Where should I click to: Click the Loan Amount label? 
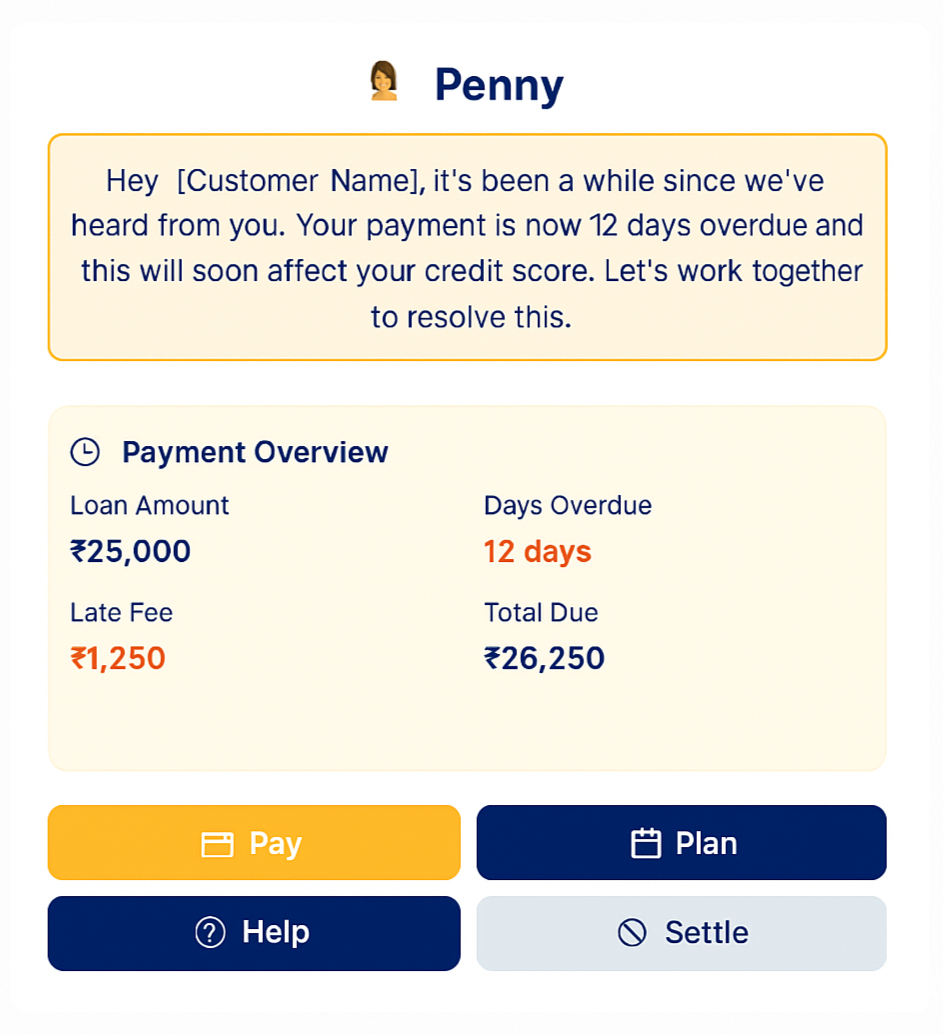click(x=149, y=505)
